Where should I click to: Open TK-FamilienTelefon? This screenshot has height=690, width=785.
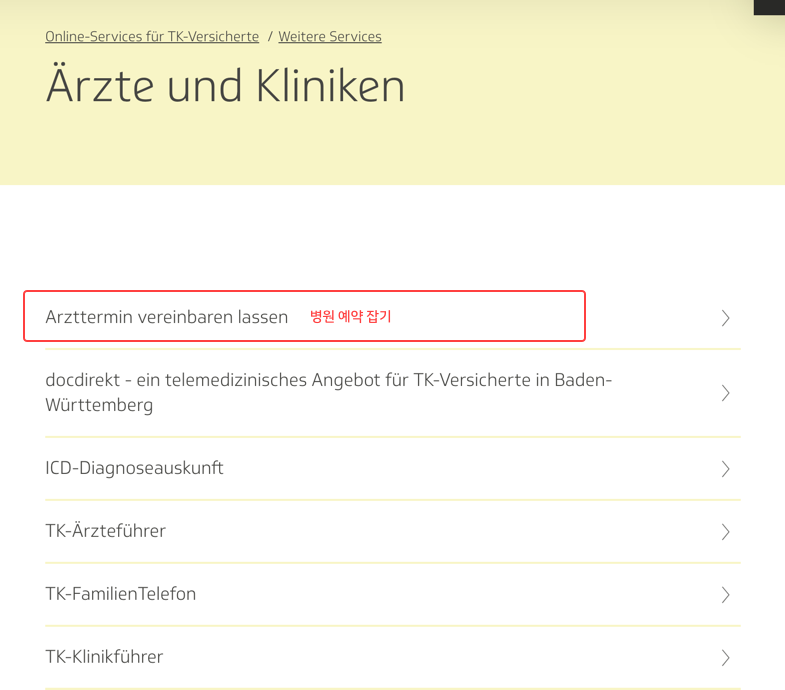point(121,594)
